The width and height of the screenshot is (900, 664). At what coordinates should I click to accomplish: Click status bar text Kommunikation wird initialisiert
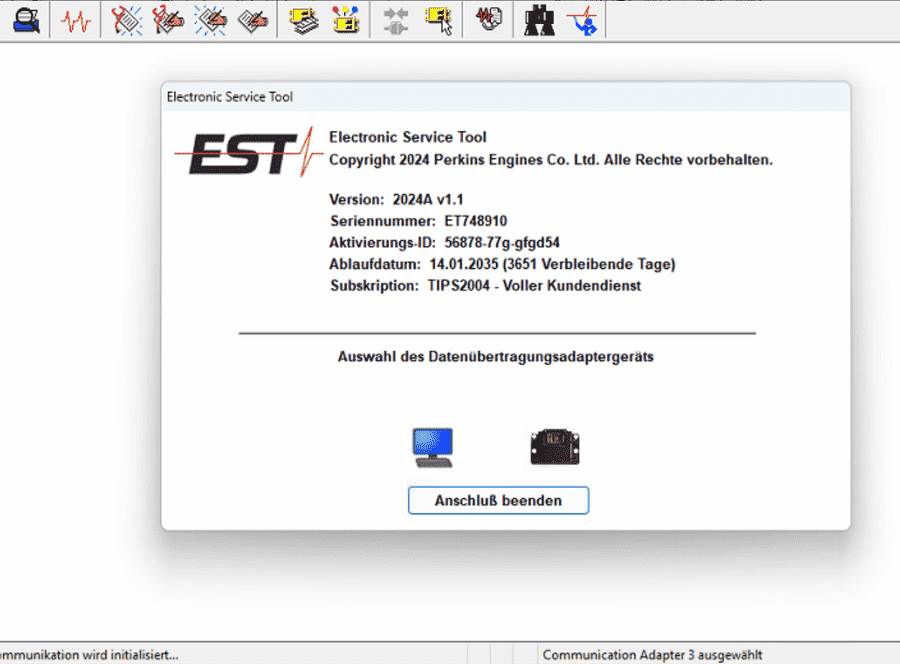(x=89, y=655)
